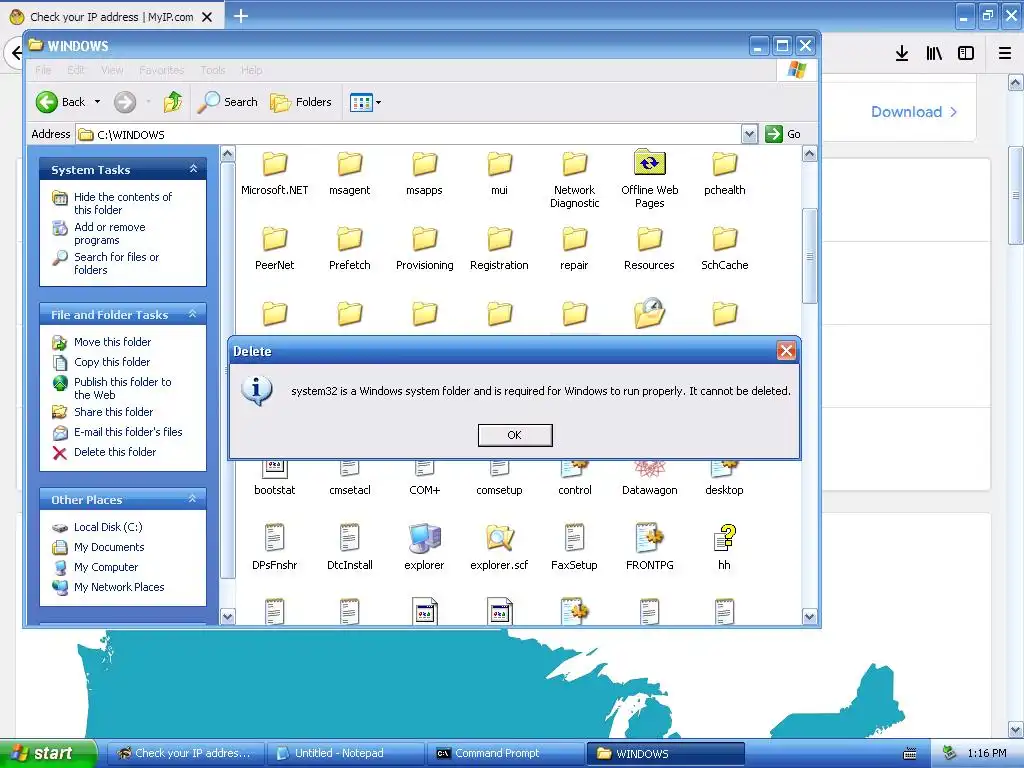Screen dimensions: 1024x768
Task: Close the Delete dialog with red X
Action: click(x=786, y=351)
